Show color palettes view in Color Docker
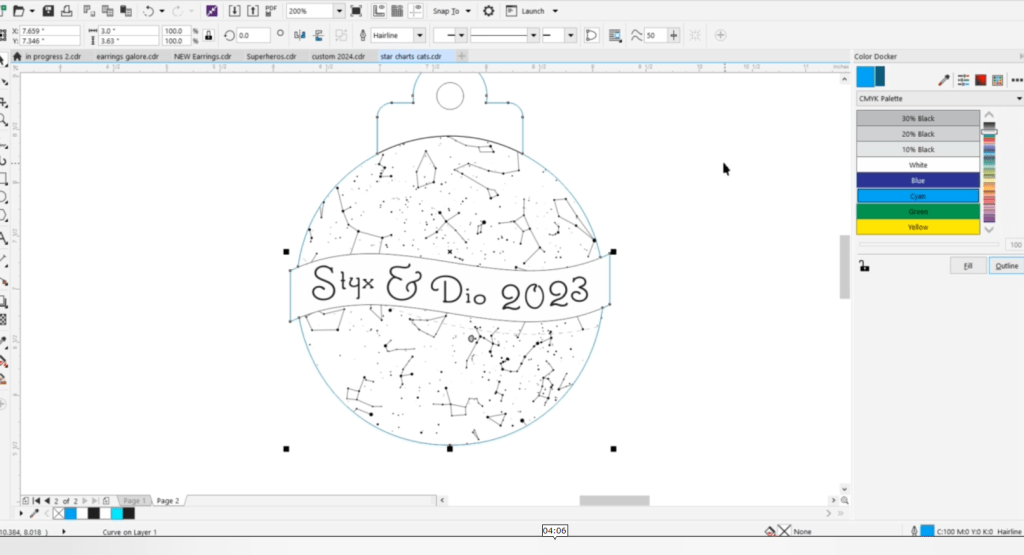Viewport: 1024px width, 555px height. tap(1001, 80)
